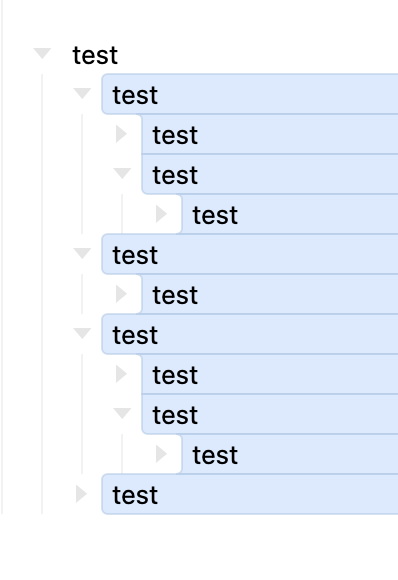Select the deepest test row in third branch
Screen dimensions: 398x580
(290, 454)
